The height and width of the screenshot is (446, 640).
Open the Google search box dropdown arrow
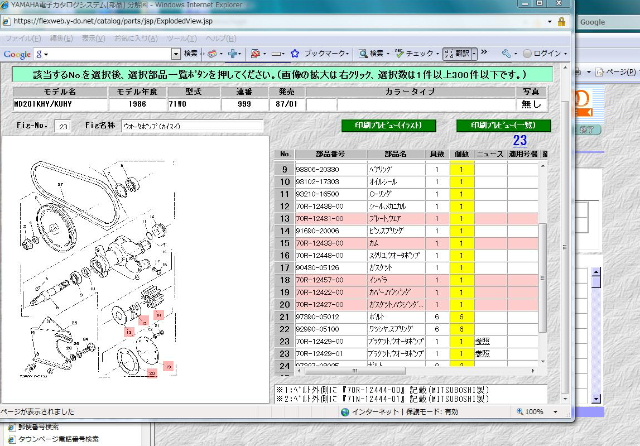click(x=176, y=54)
